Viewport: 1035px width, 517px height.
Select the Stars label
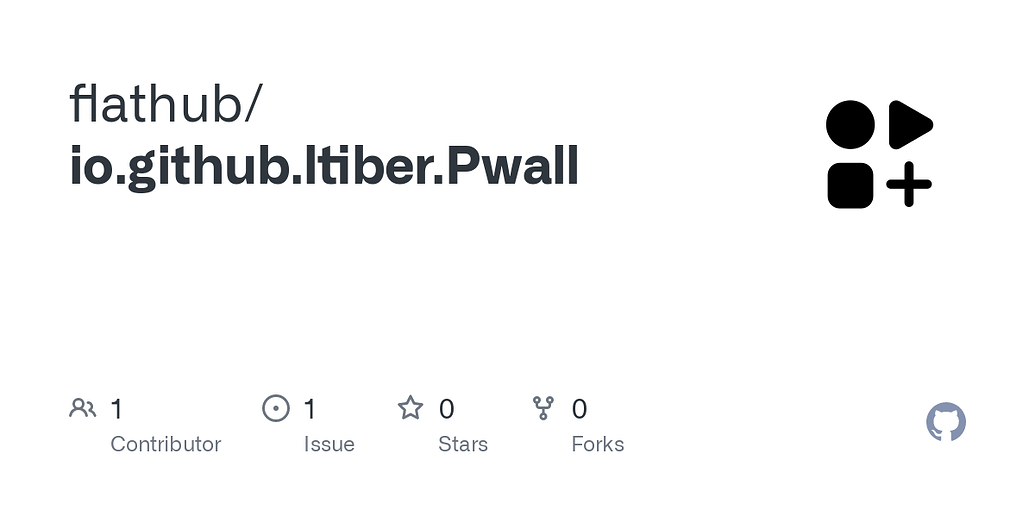click(463, 444)
